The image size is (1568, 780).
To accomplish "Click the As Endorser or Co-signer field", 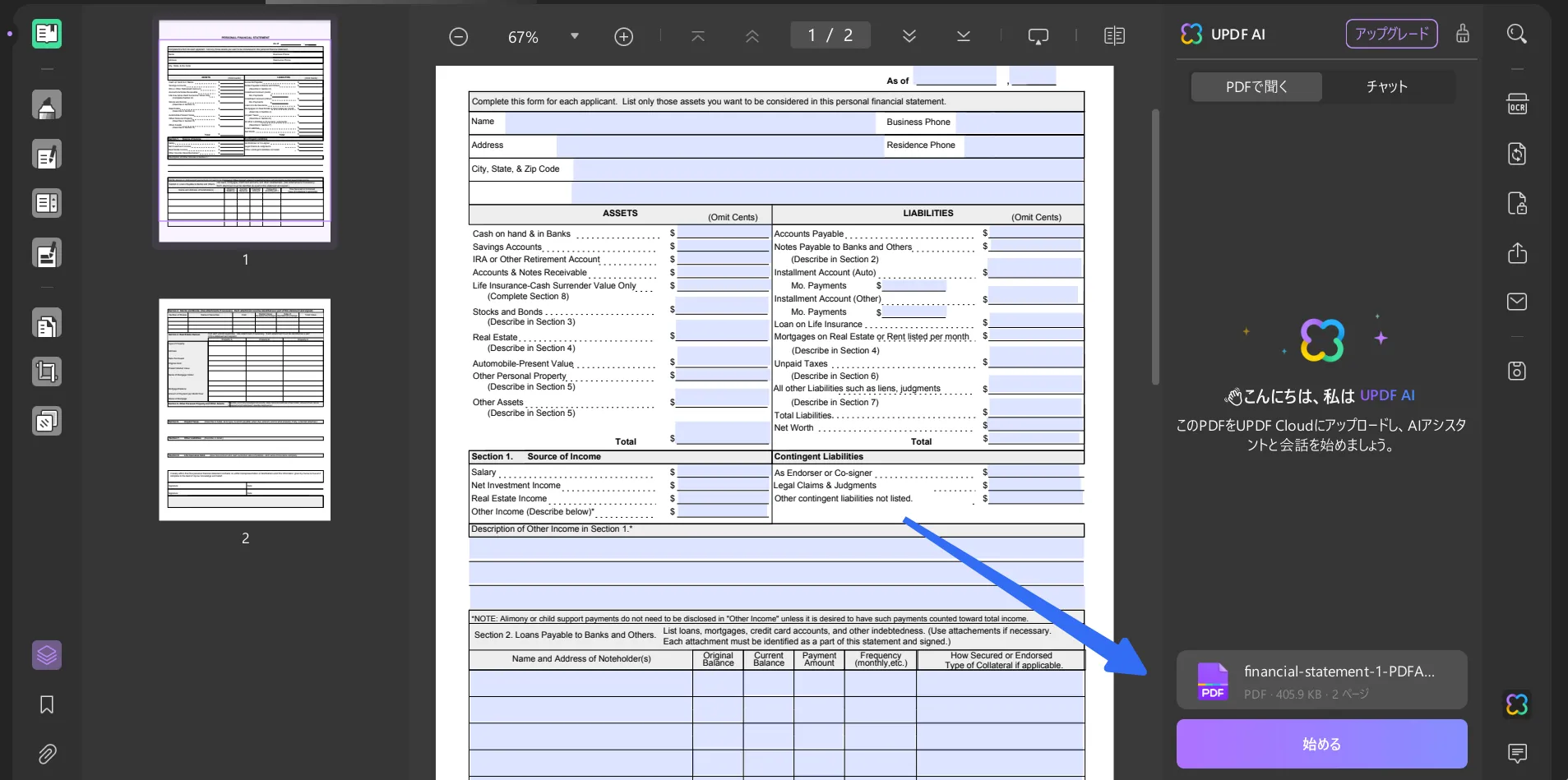I will point(1035,472).
